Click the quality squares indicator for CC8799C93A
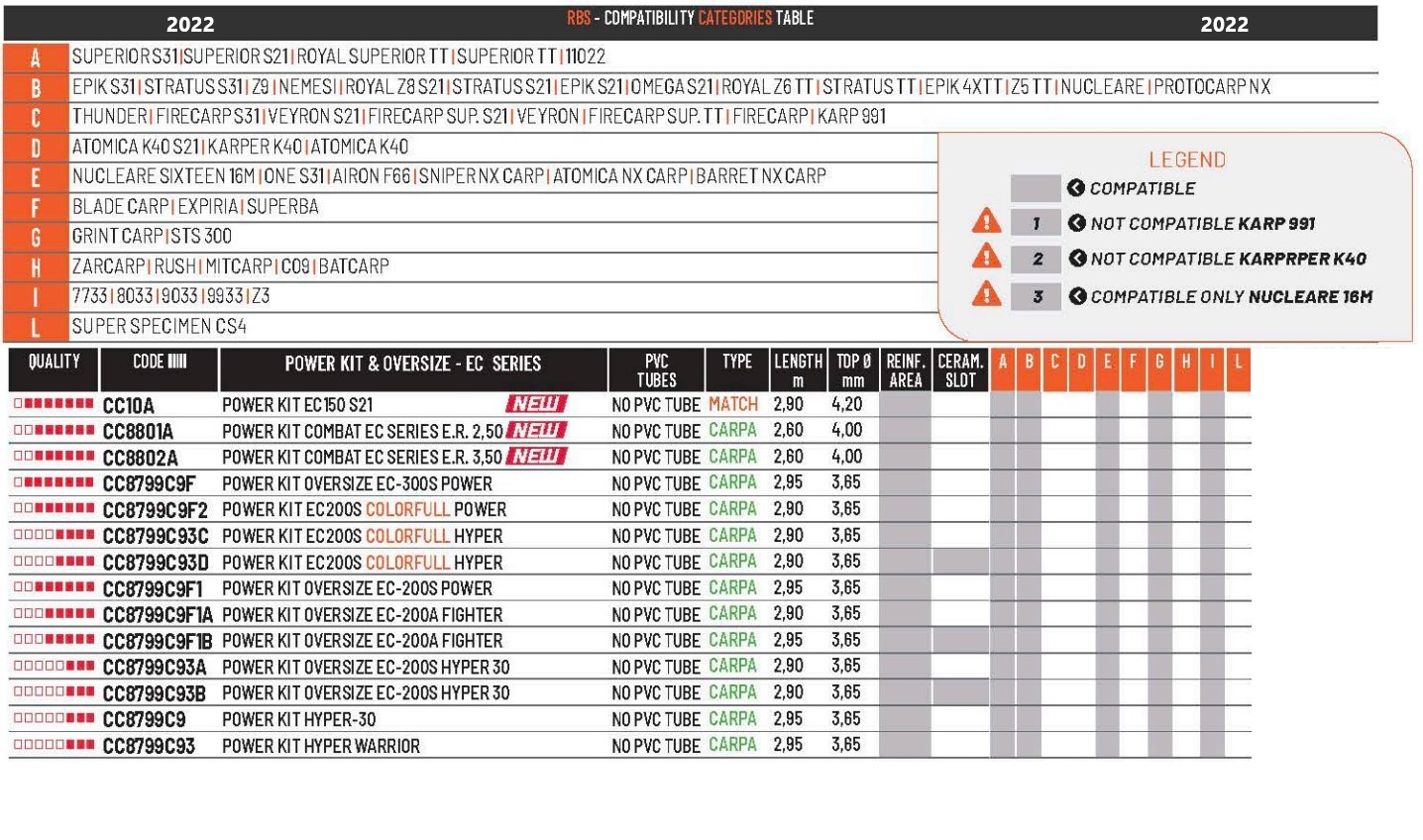This screenshot has height=840, width=1423. (x=55, y=667)
